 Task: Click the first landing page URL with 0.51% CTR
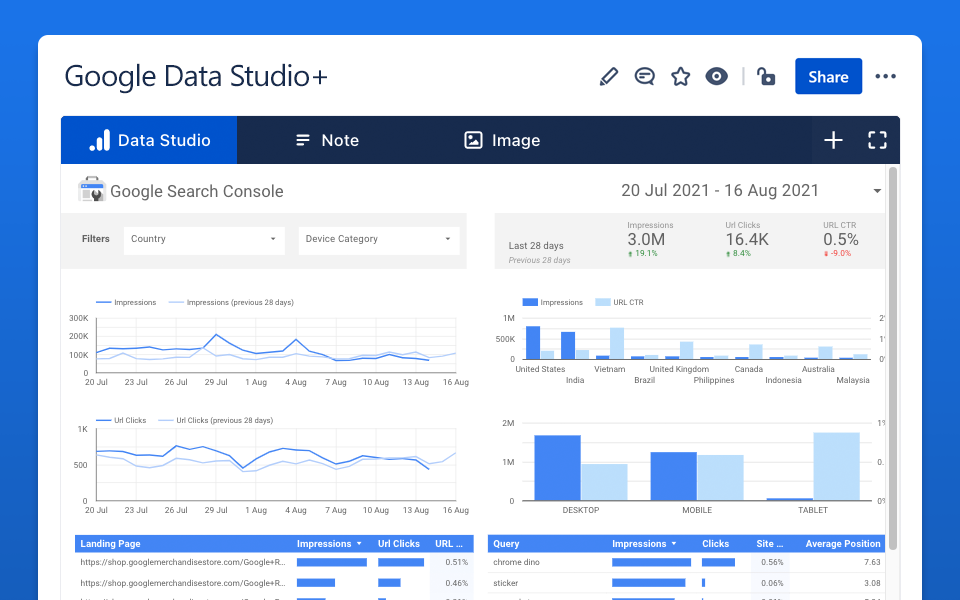[x=183, y=562]
